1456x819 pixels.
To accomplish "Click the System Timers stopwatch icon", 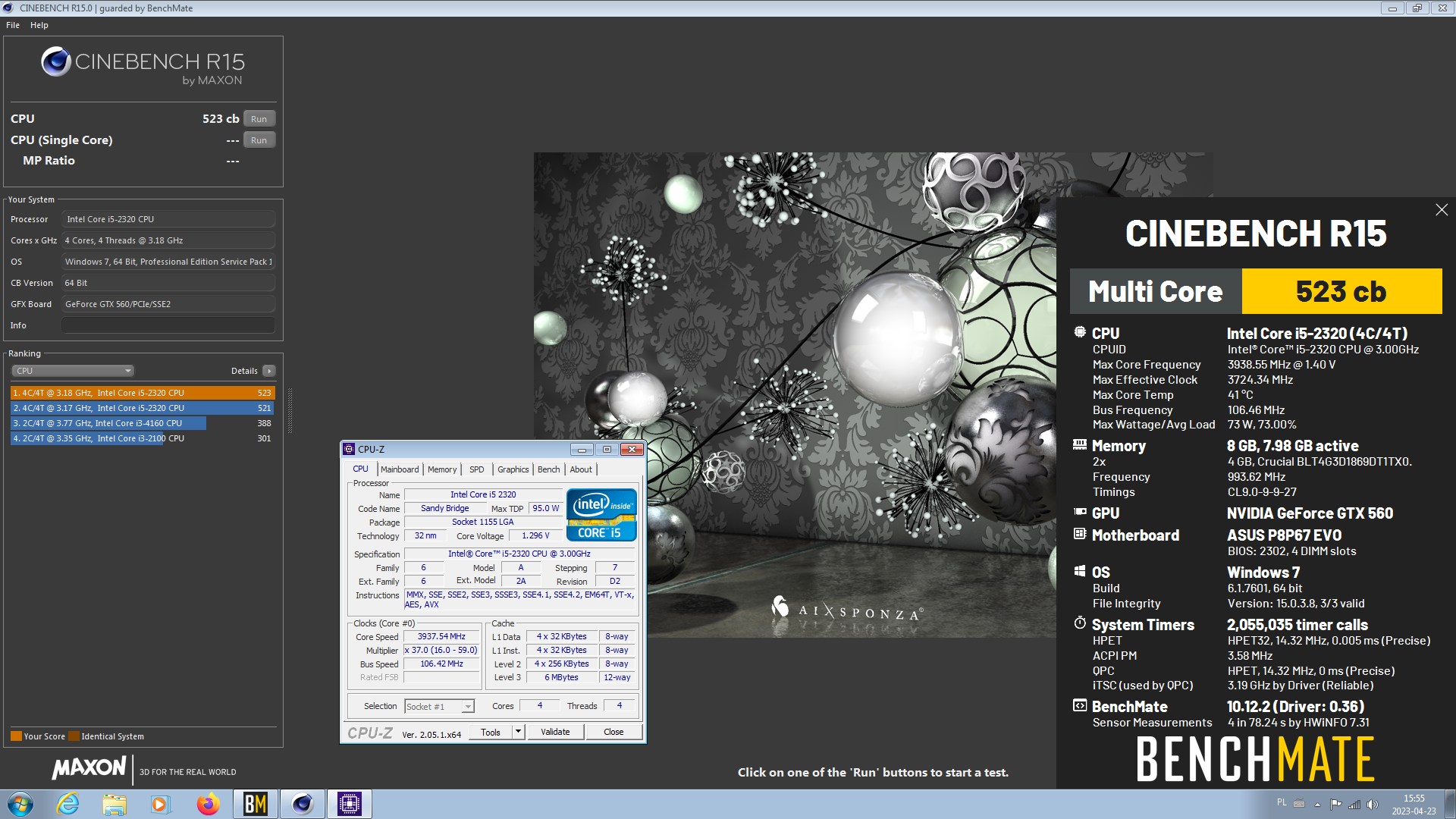I will pos(1080,623).
